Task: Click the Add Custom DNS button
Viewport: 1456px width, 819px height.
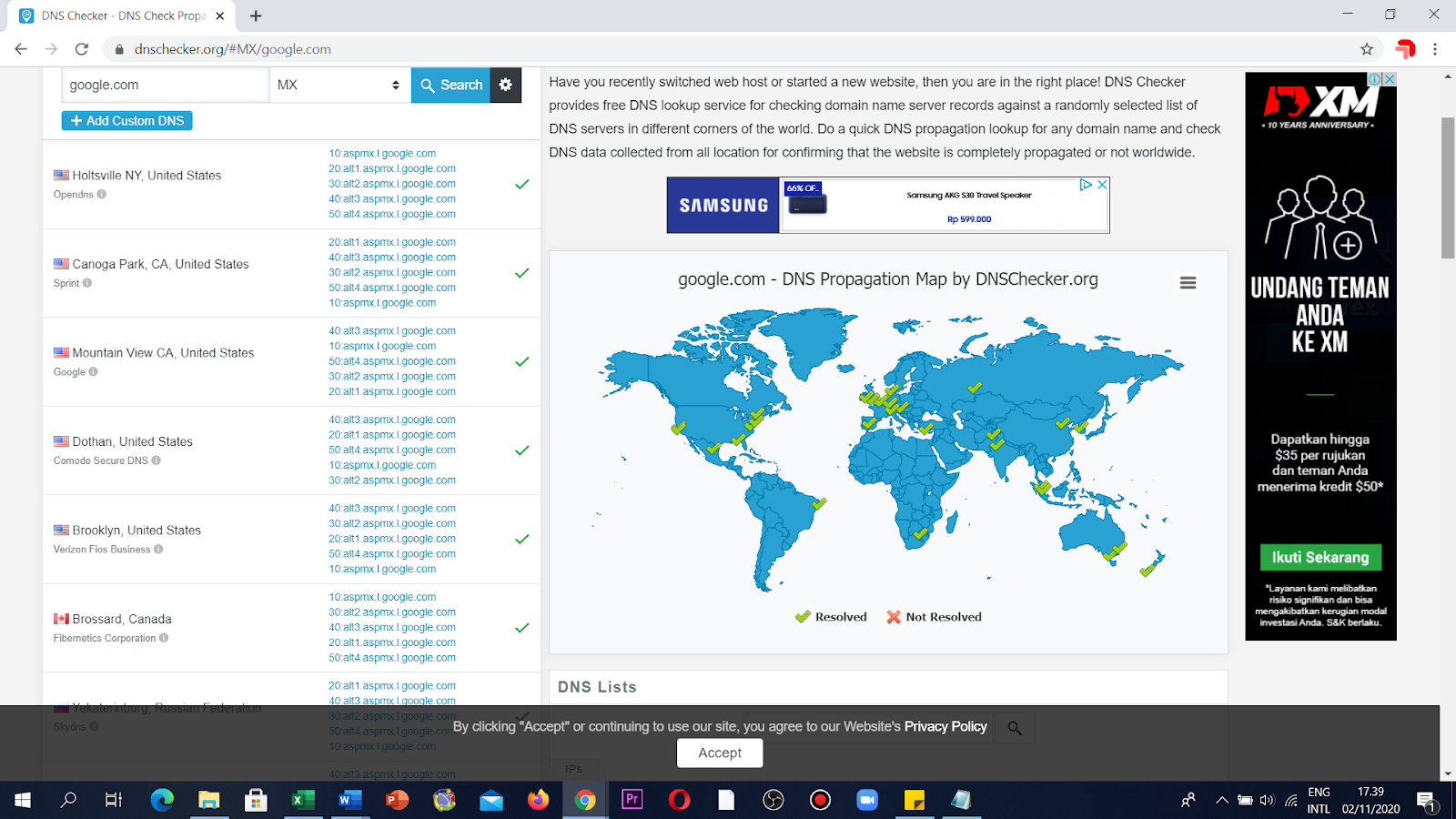Action: [x=126, y=120]
